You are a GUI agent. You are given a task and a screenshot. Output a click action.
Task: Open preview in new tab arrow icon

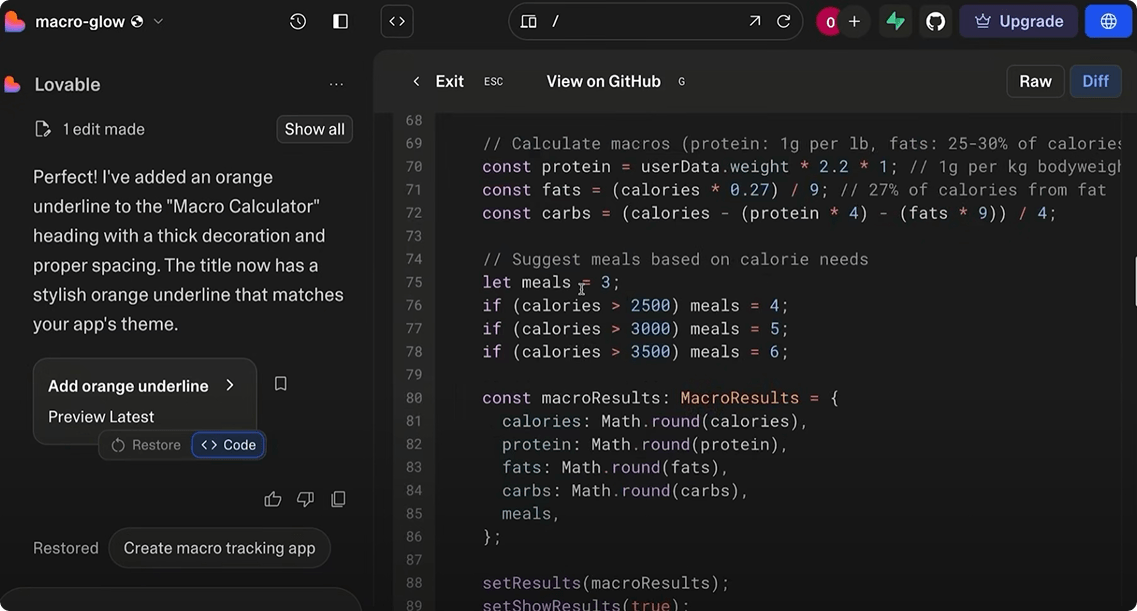(x=754, y=21)
